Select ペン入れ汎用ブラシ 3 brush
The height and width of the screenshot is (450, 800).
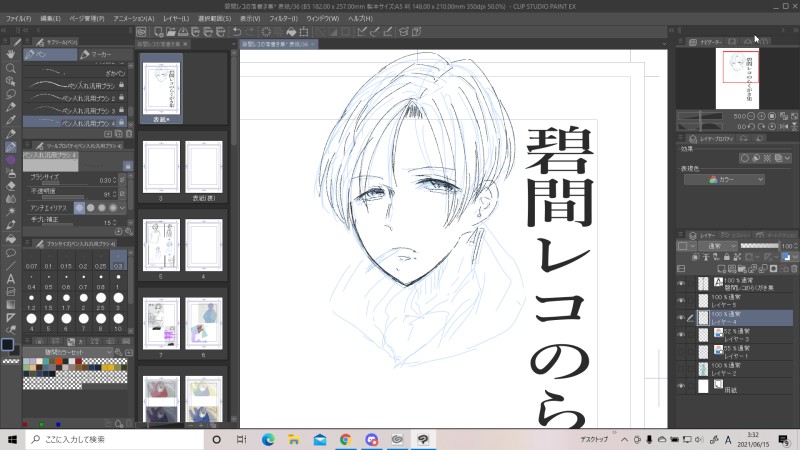[x=75, y=110]
